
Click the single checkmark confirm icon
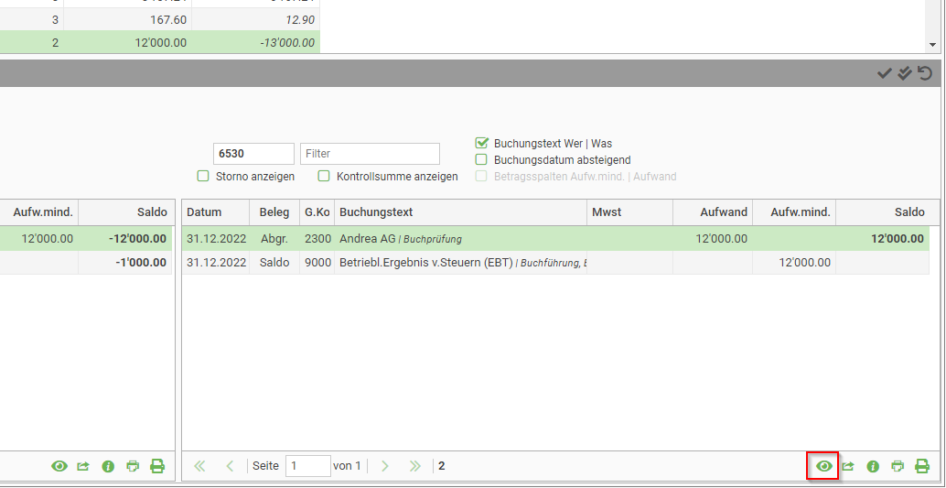(884, 74)
